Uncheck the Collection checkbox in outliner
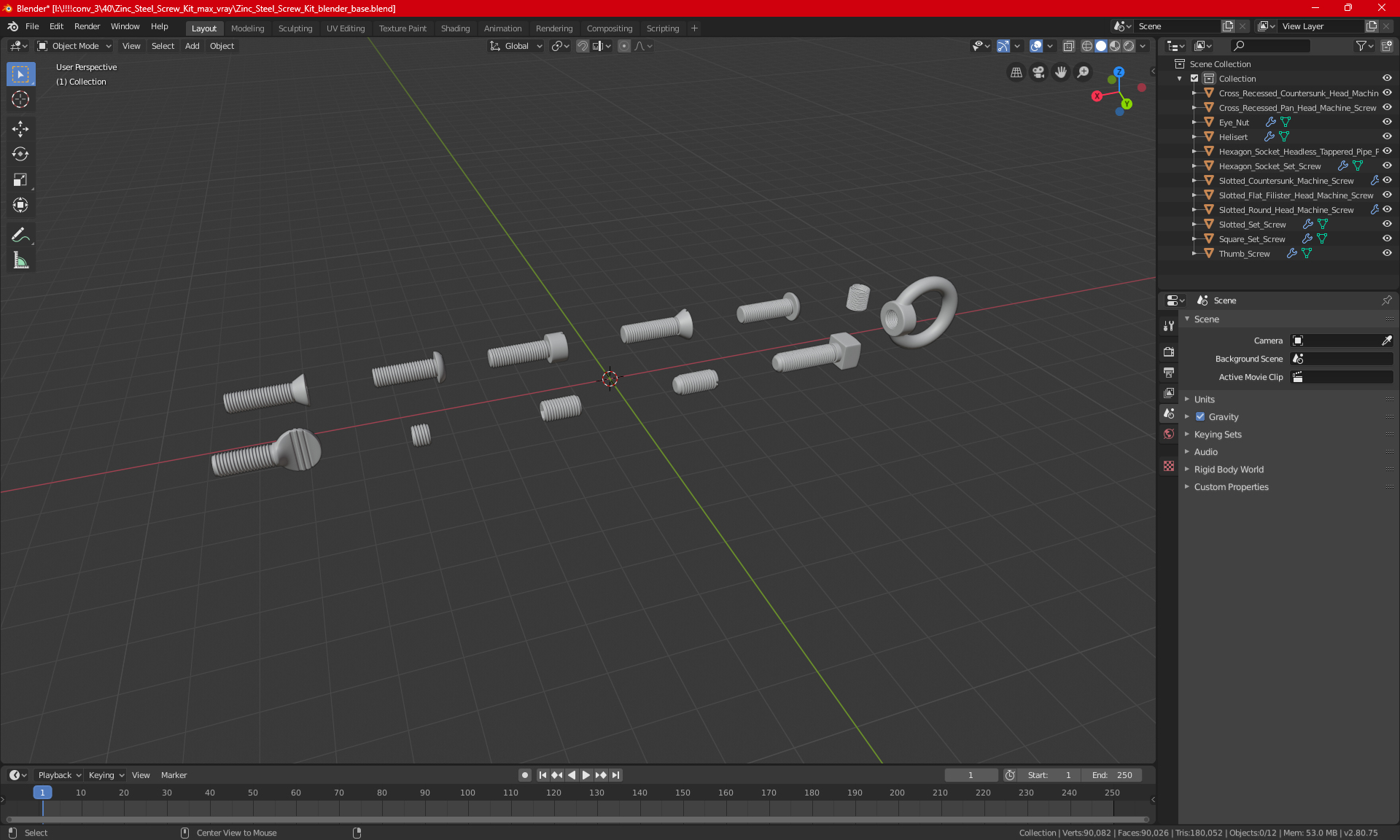 coord(1194,78)
